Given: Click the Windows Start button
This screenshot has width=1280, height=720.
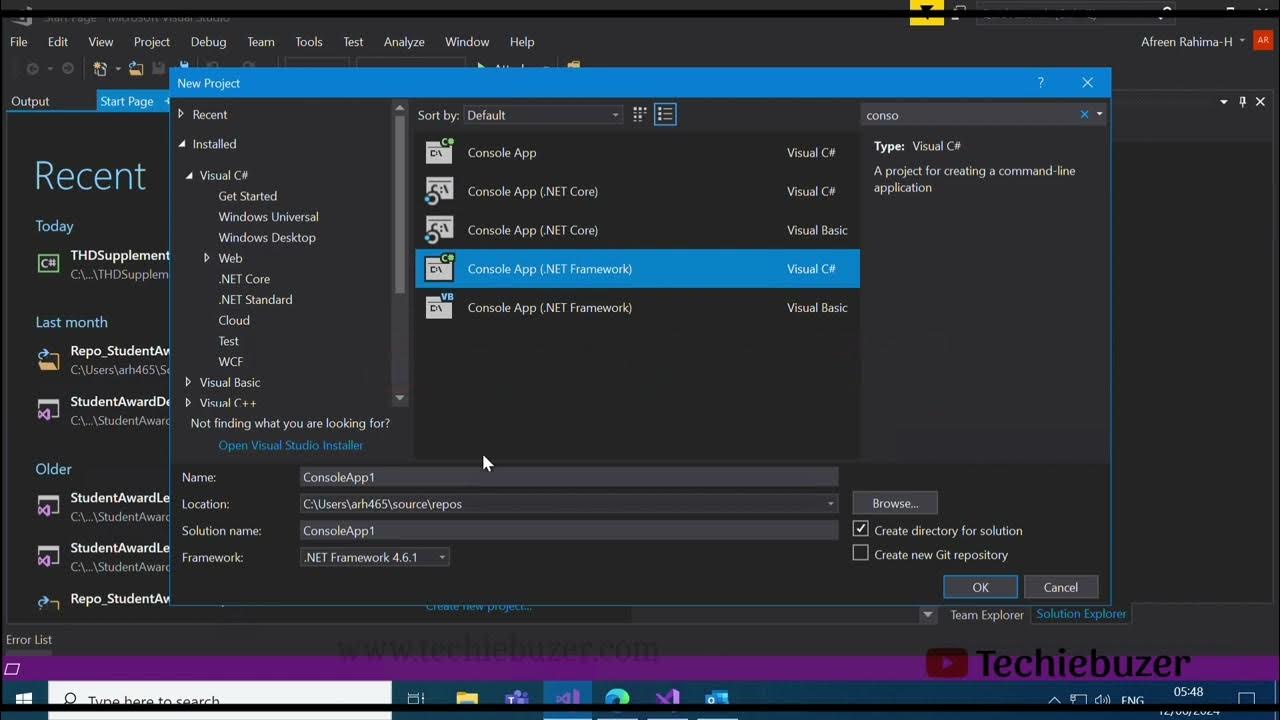Looking at the screenshot, I should [23, 698].
